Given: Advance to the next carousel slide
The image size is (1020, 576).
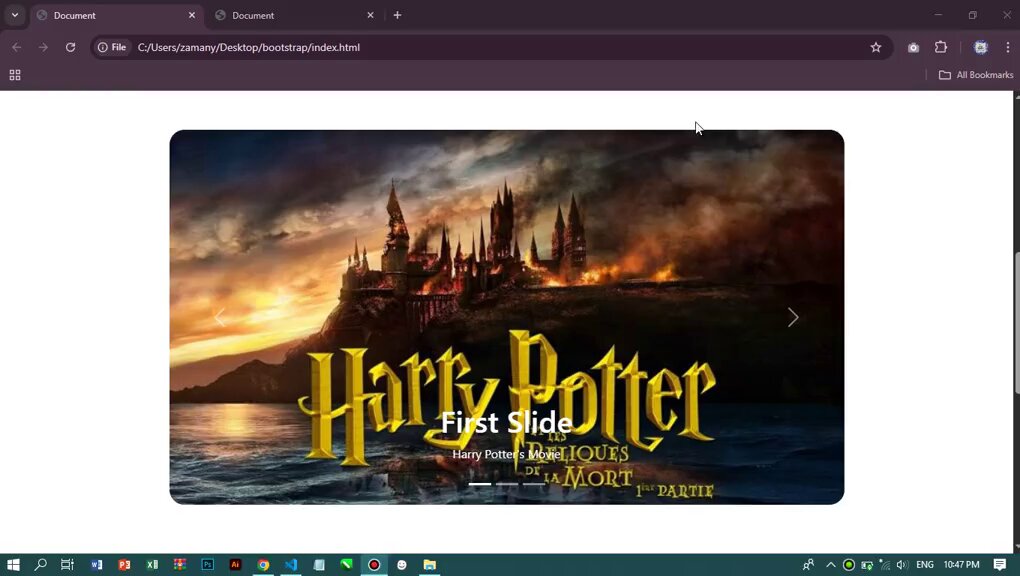Looking at the screenshot, I should pyautogui.click(x=793, y=318).
